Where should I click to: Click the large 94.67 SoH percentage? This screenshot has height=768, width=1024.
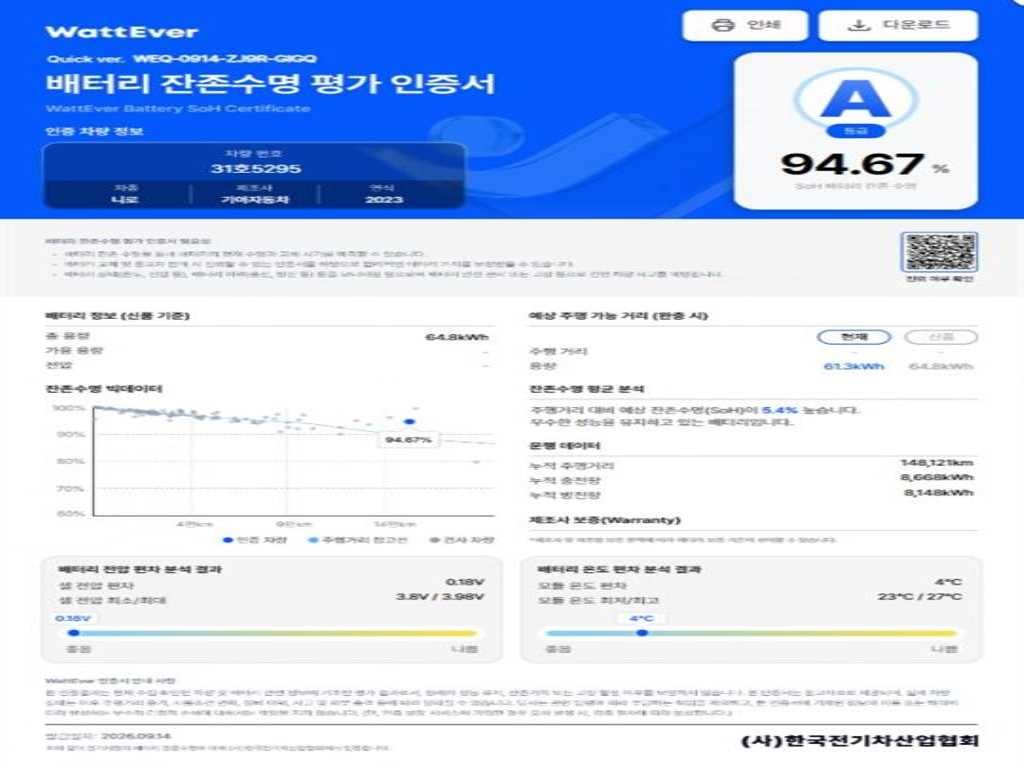pyautogui.click(x=853, y=164)
